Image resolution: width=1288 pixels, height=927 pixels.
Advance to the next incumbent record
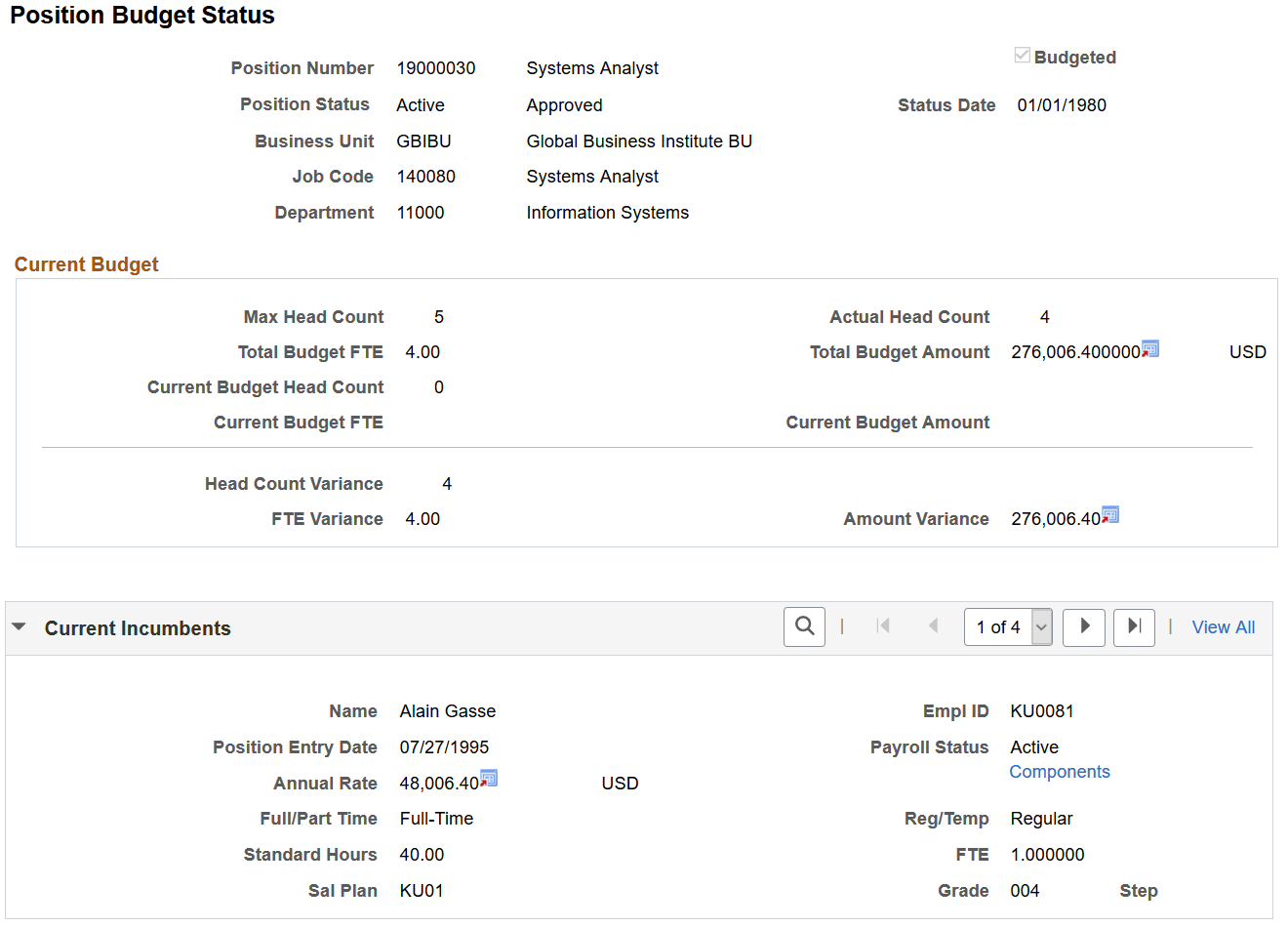(1083, 627)
